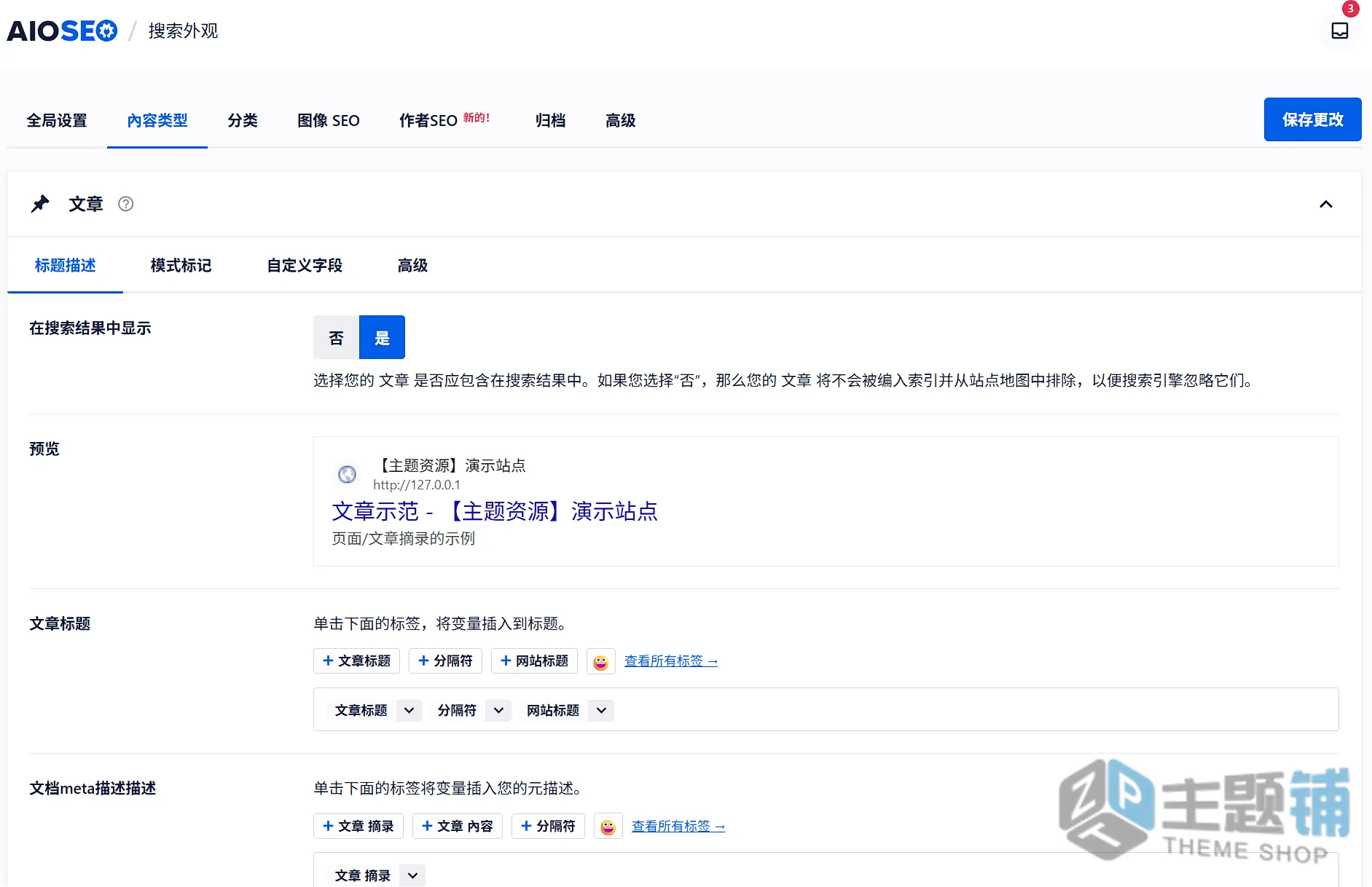Image resolution: width=1372 pixels, height=887 pixels.
Task: Click the preview URL http://127.0.0.1
Action: tap(417, 484)
